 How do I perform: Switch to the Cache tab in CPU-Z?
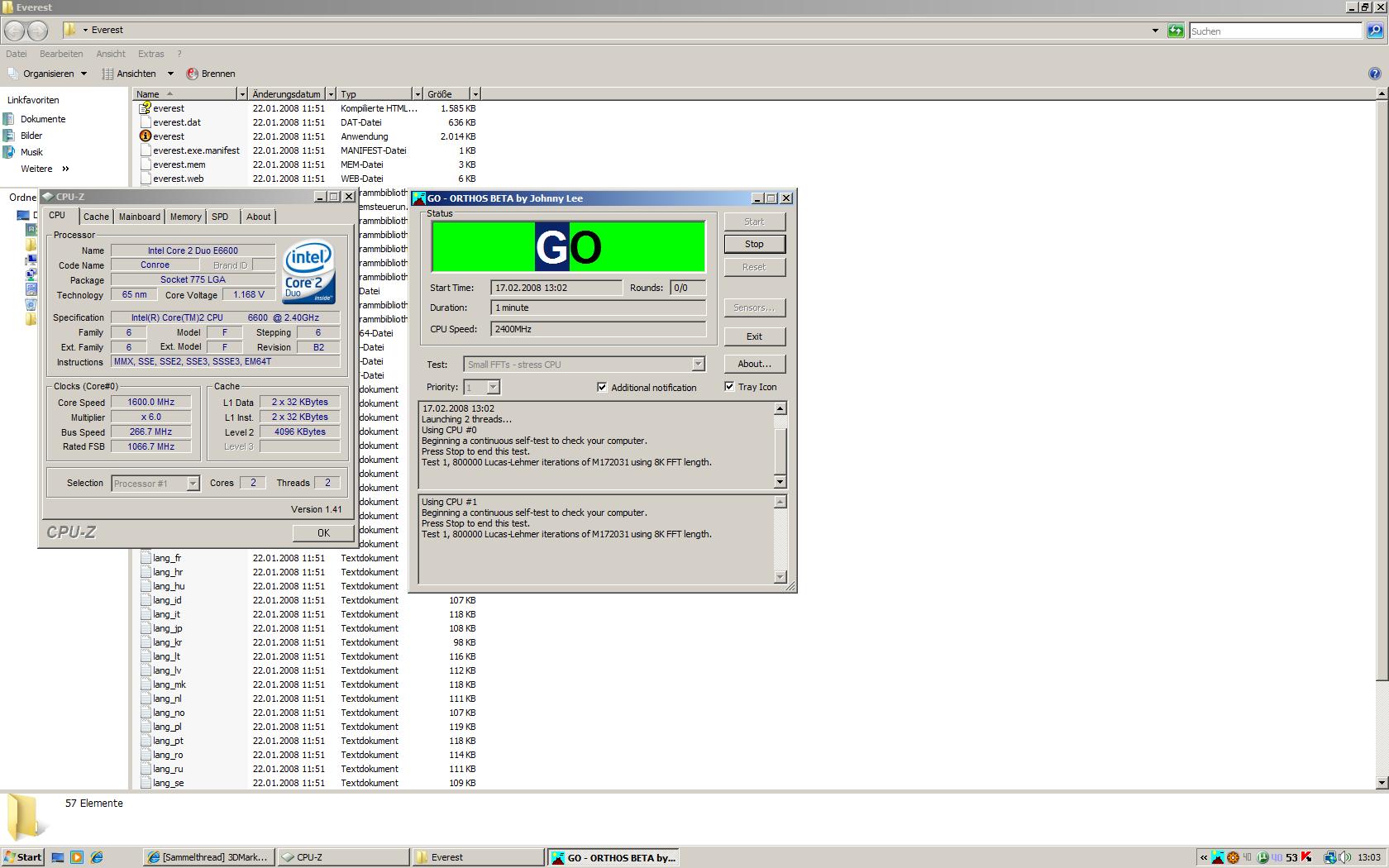point(96,217)
